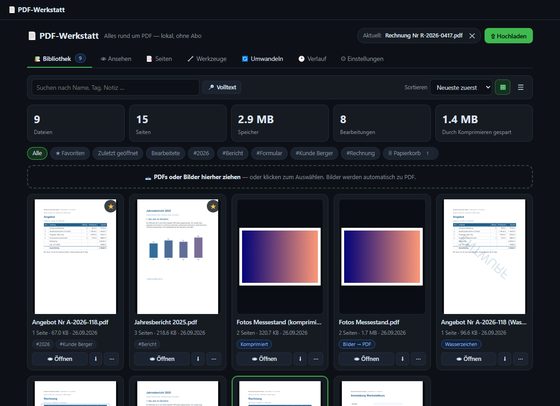
Task: Click the Bilder → PDF badge
Action: point(357,345)
